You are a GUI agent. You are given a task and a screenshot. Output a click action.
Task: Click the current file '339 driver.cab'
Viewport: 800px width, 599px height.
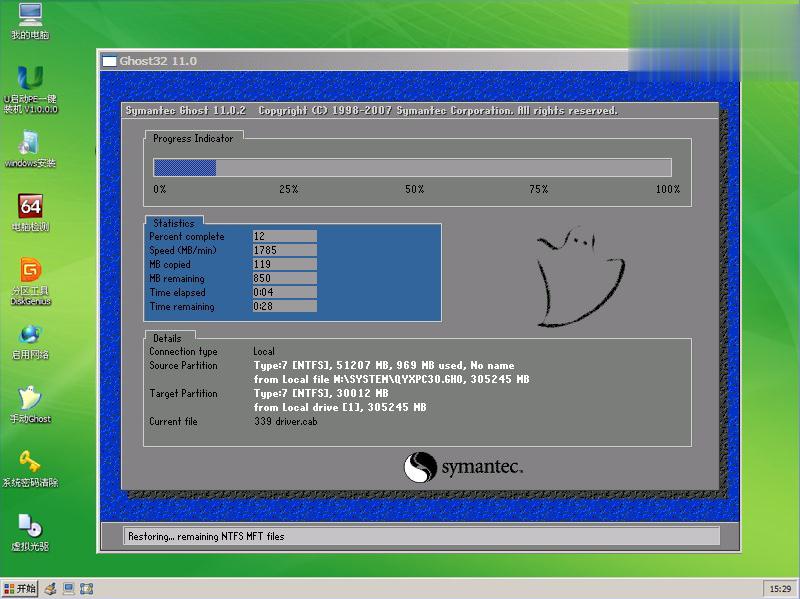[286, 421]
